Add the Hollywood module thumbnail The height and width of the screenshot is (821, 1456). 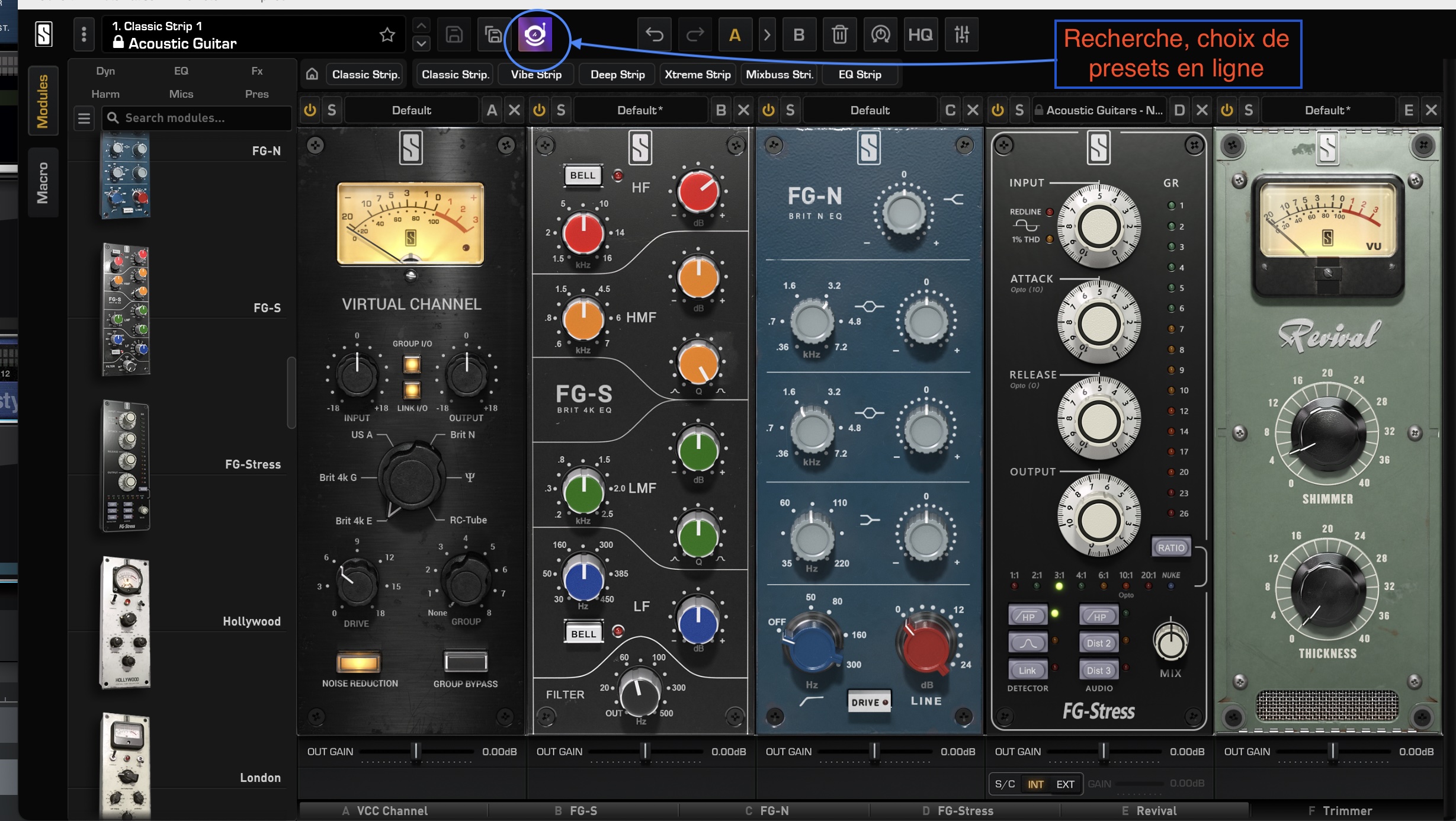coord(125,622)
